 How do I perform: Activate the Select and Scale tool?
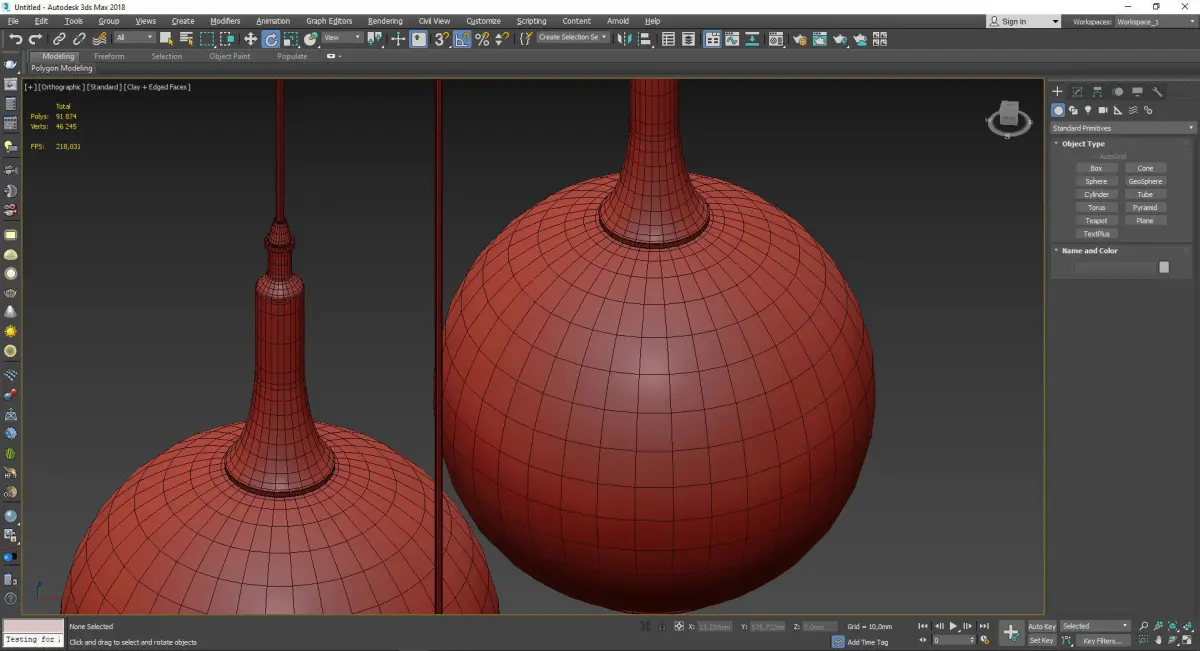tap(290, 39)
